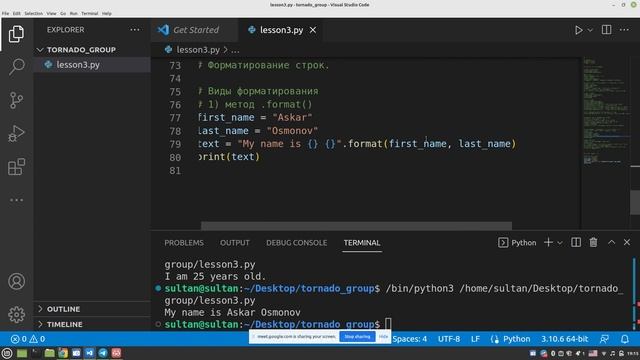Expand the OUTLINE section

click(63, 309)
